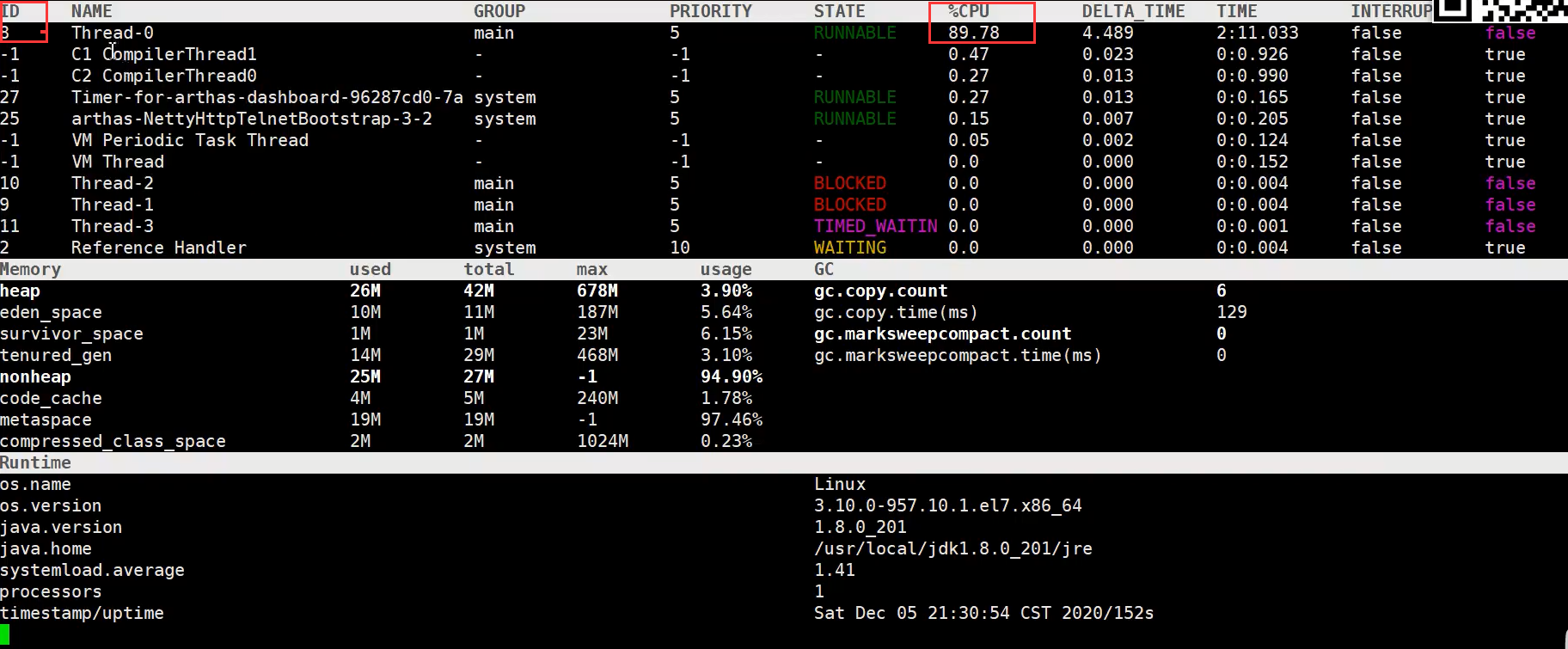Click the 678M heap max value
Screen dimensions: 1568x649
(597, 291)
